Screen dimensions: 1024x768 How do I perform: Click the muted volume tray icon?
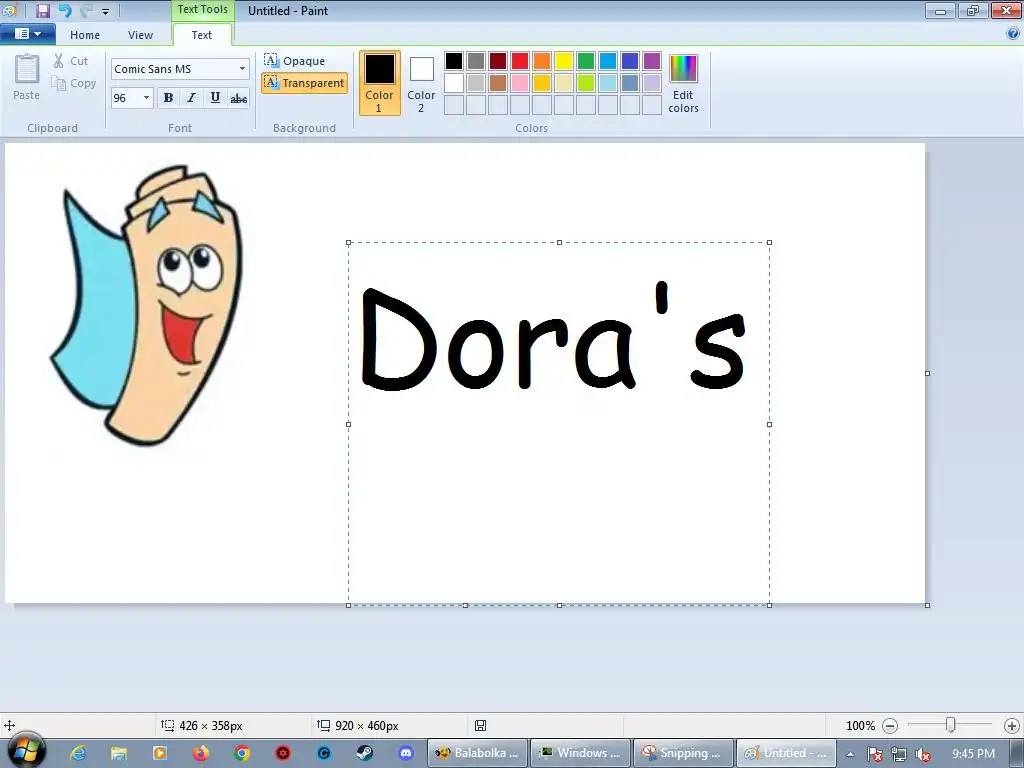(x=923, y=754)
